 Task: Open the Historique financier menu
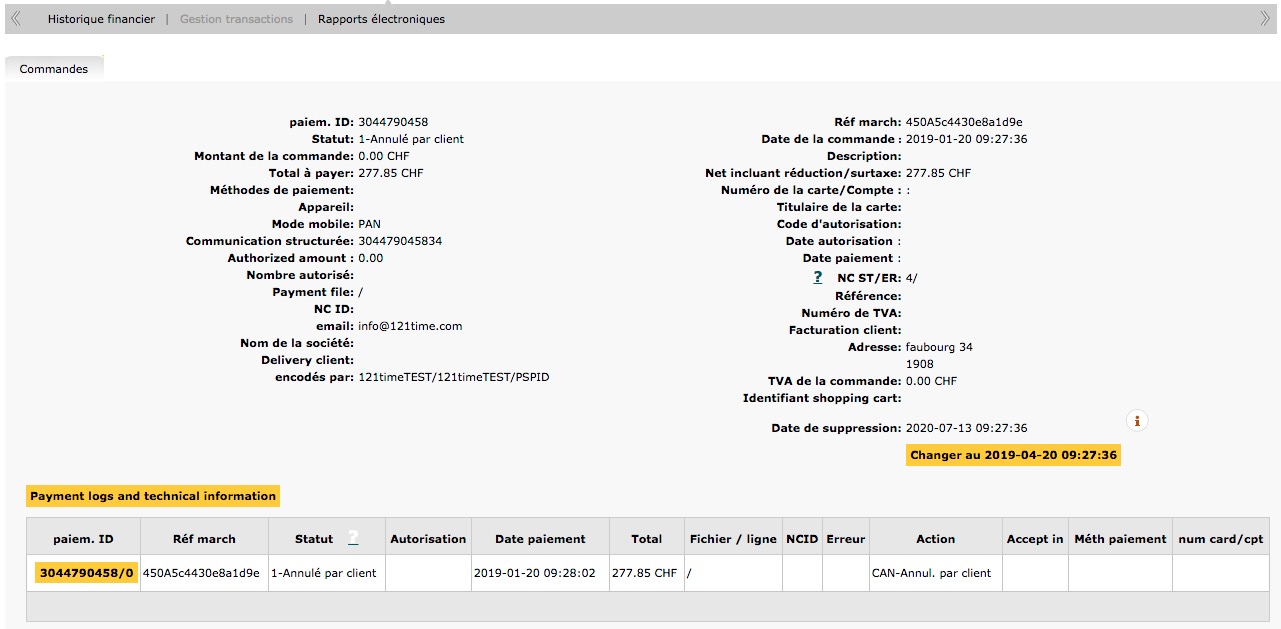click(101, 19)
